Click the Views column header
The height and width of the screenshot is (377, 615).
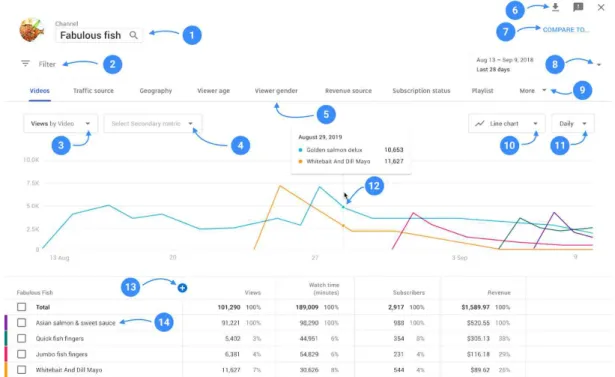253,293
